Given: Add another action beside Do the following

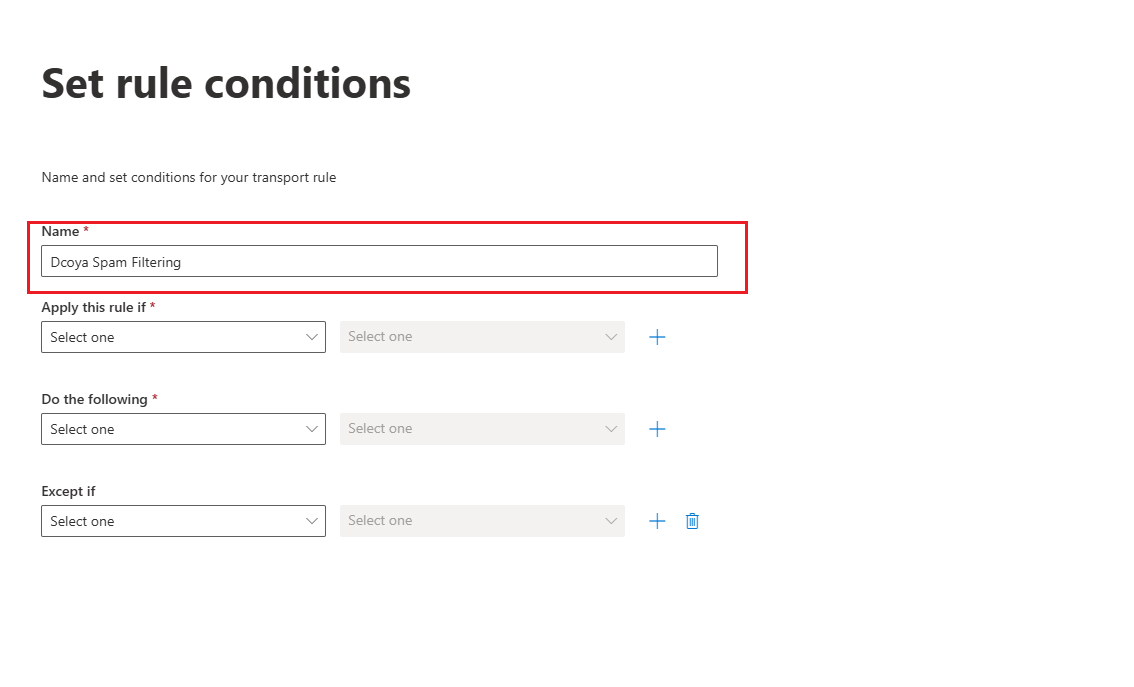Looking at the screenshot, I should [x=657, y=429].
